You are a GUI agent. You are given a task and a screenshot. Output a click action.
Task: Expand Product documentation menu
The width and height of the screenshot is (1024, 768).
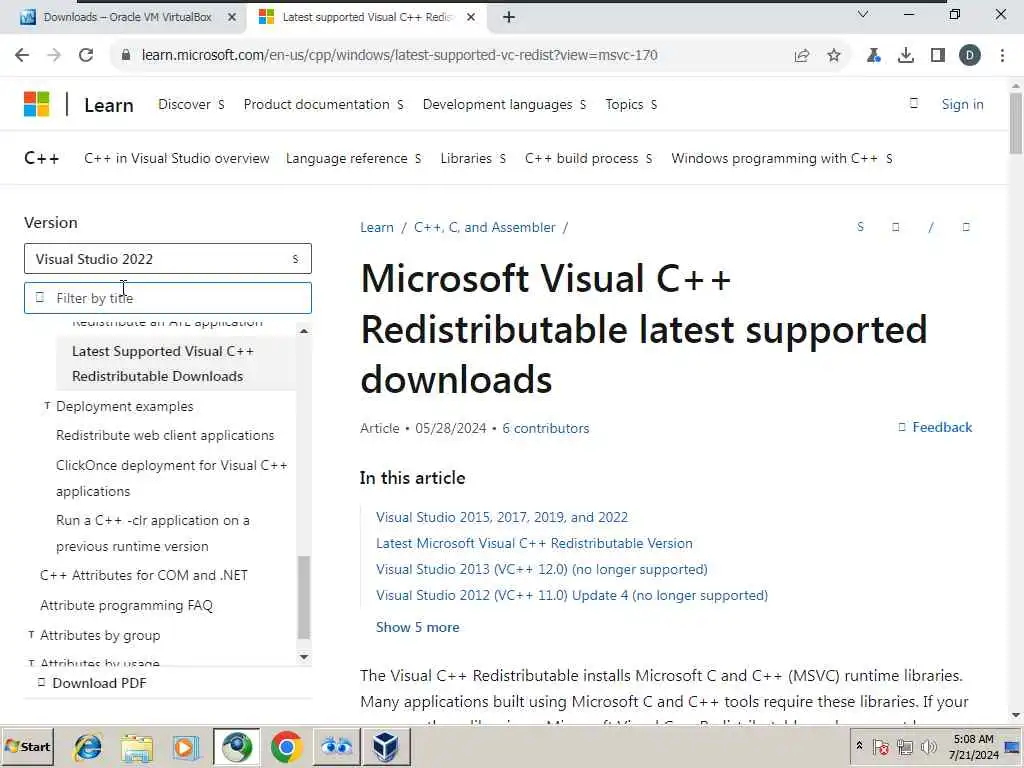323,104
